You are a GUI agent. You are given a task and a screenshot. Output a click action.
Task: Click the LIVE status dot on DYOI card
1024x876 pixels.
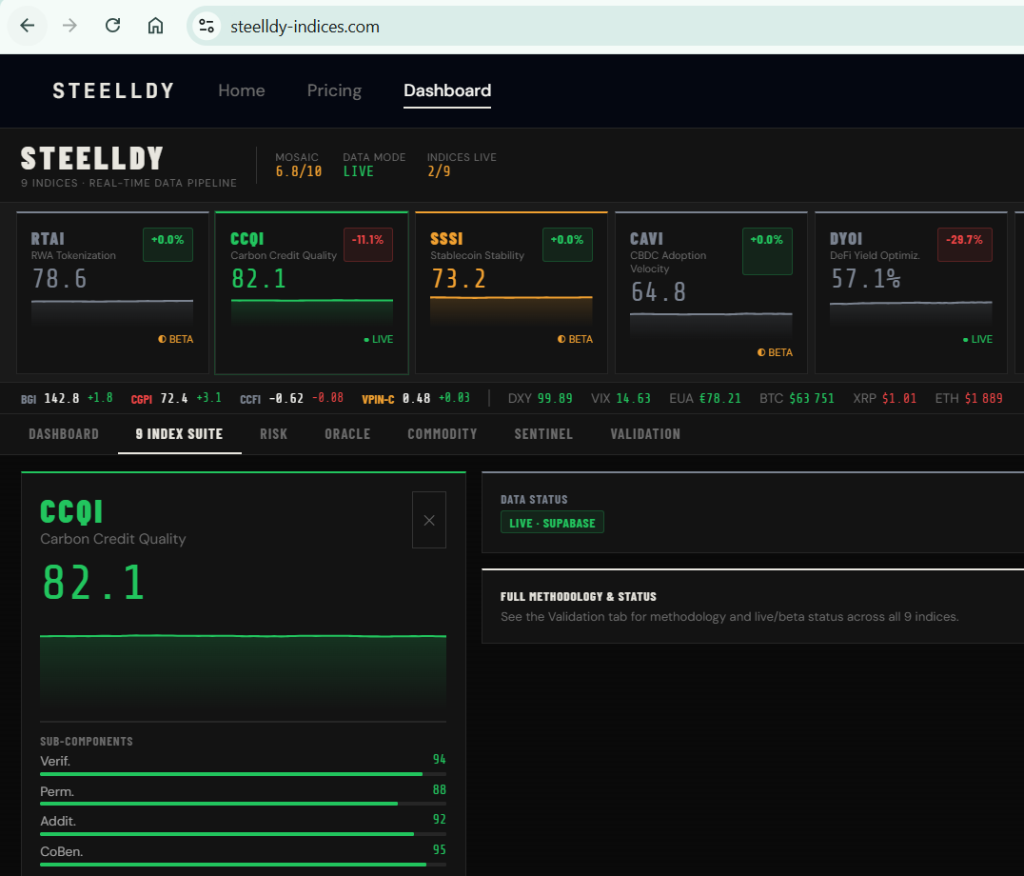coord(965,340)
